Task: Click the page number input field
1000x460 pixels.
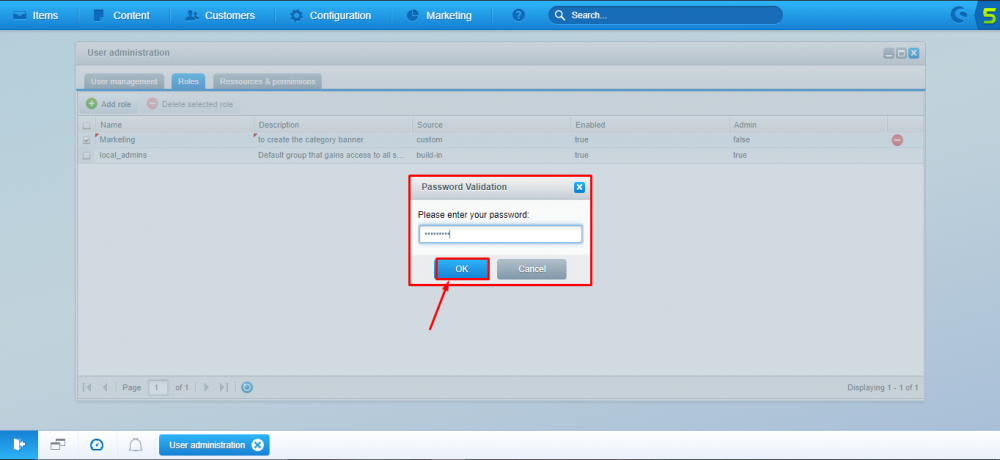Action: 158,387
